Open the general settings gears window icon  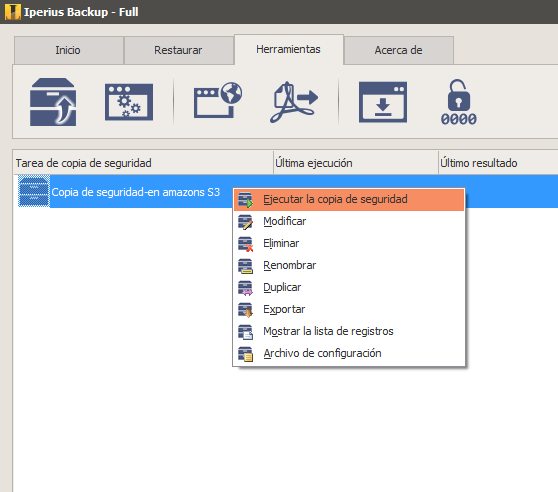coord(129,102)
